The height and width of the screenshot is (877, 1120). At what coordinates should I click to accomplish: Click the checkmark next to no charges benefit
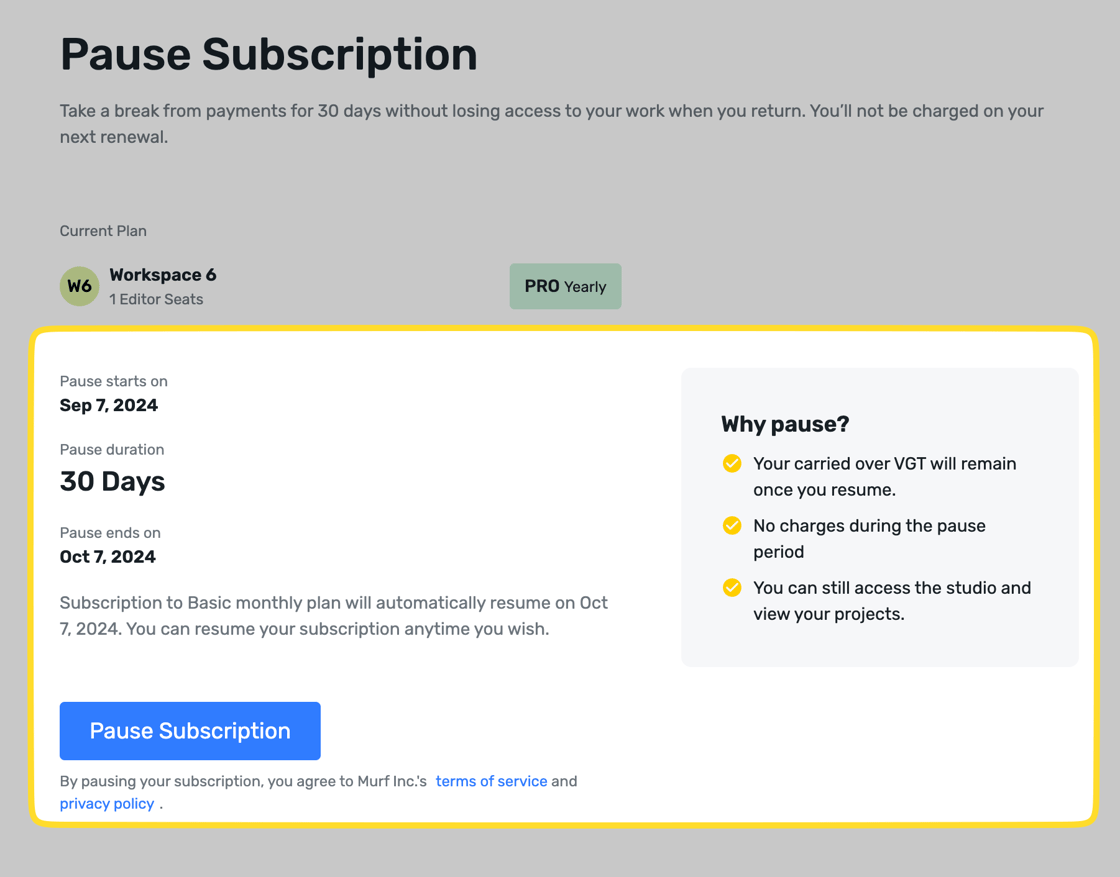click(732, 525)
